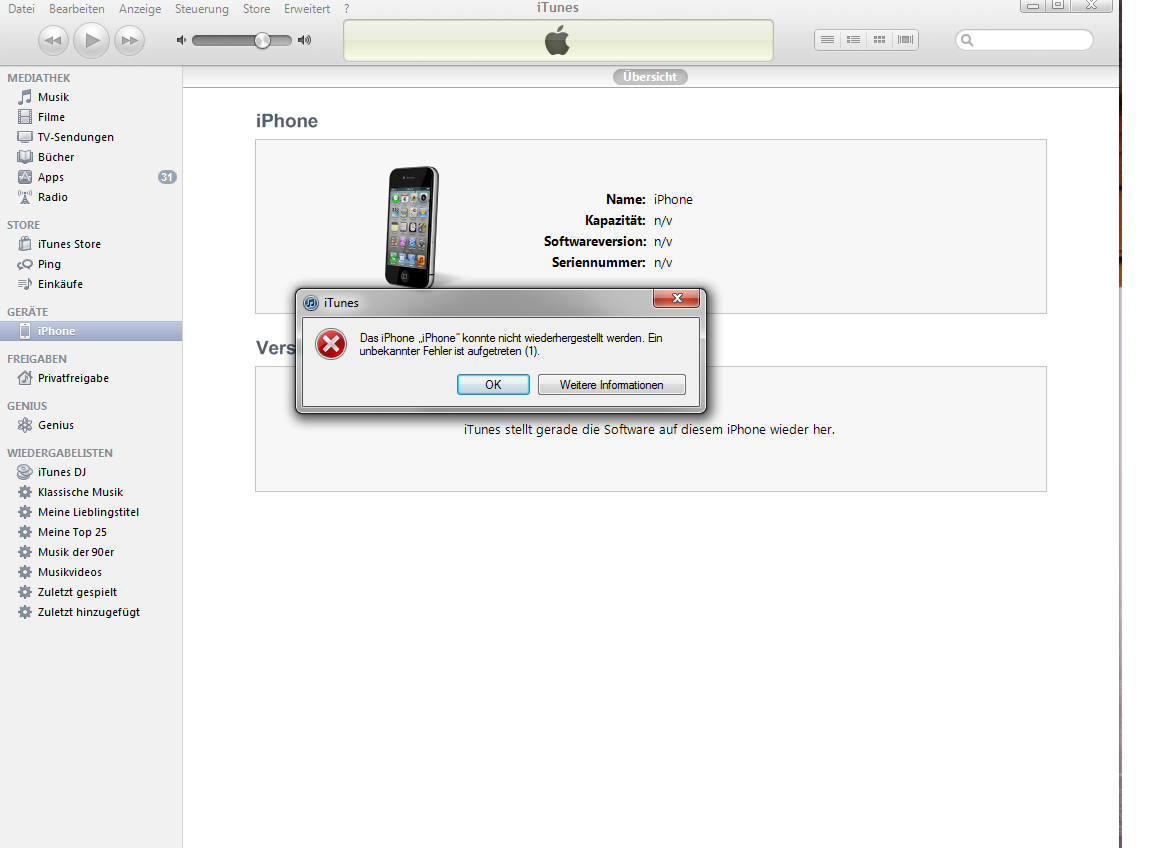Screen dimensions: 1152x848
Task: Open the iTunes DJ playlist
Action: click(61, 472)
